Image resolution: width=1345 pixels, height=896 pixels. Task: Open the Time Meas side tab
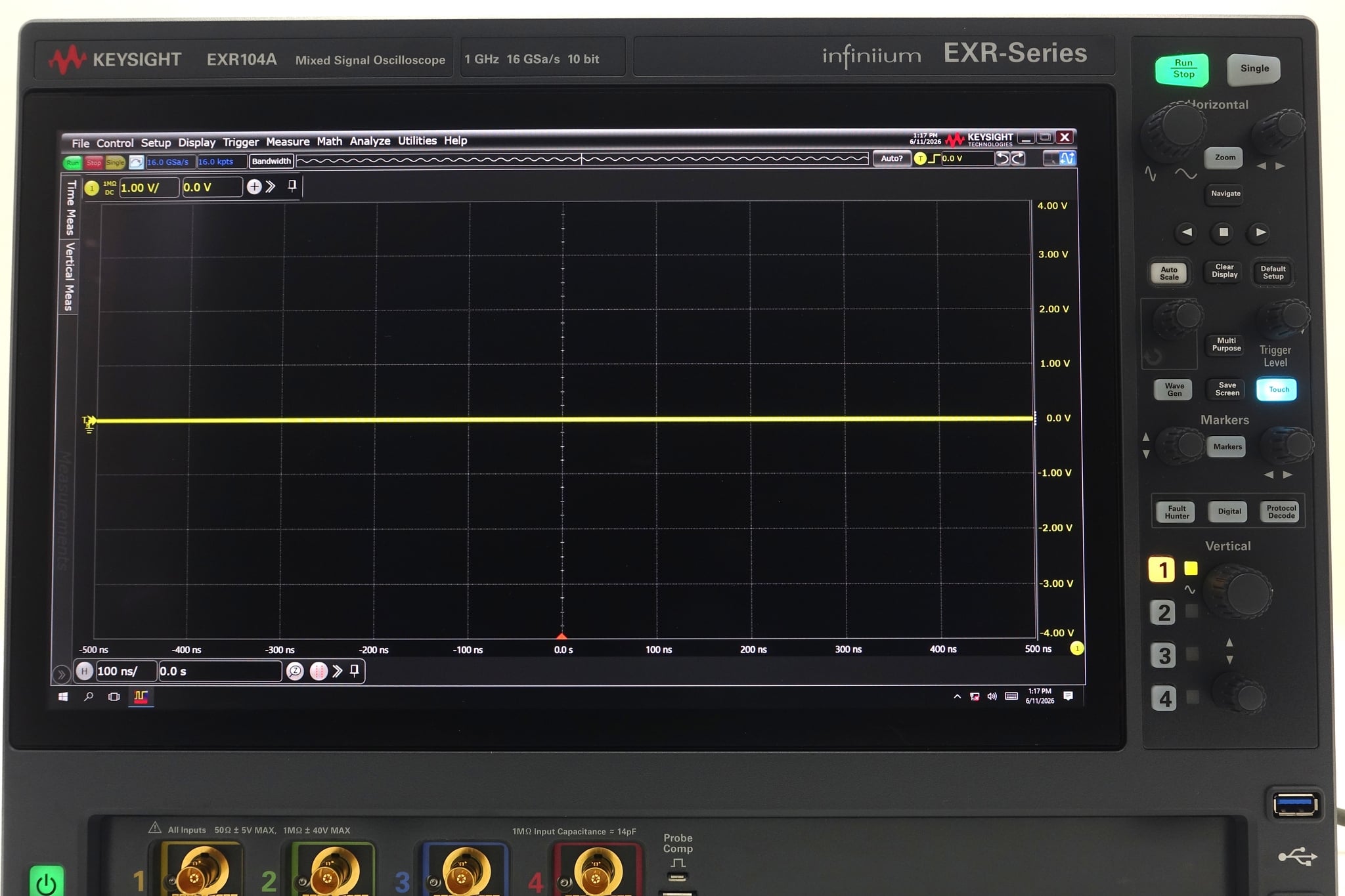tap(70, 207)
